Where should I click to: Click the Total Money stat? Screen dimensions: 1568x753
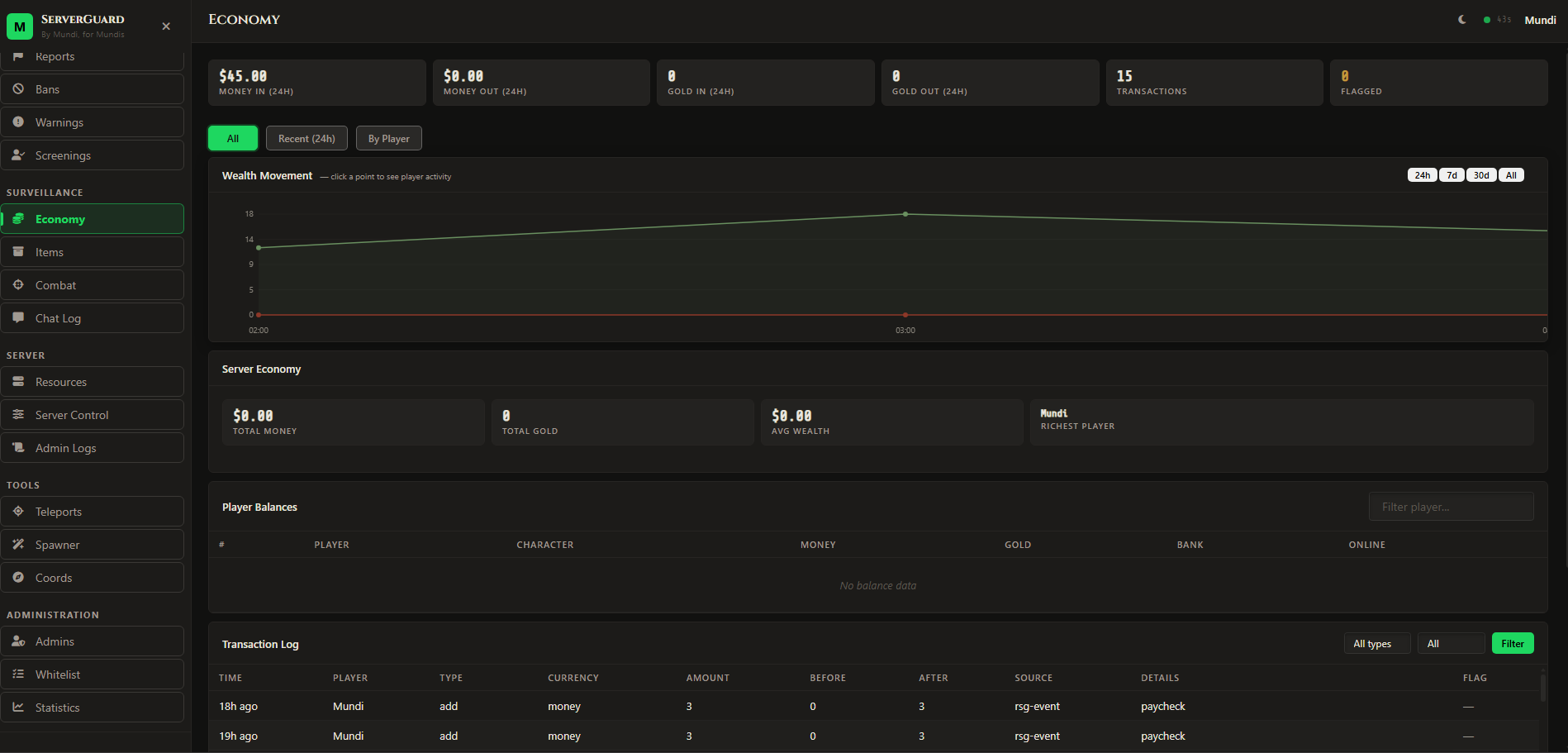354,422
